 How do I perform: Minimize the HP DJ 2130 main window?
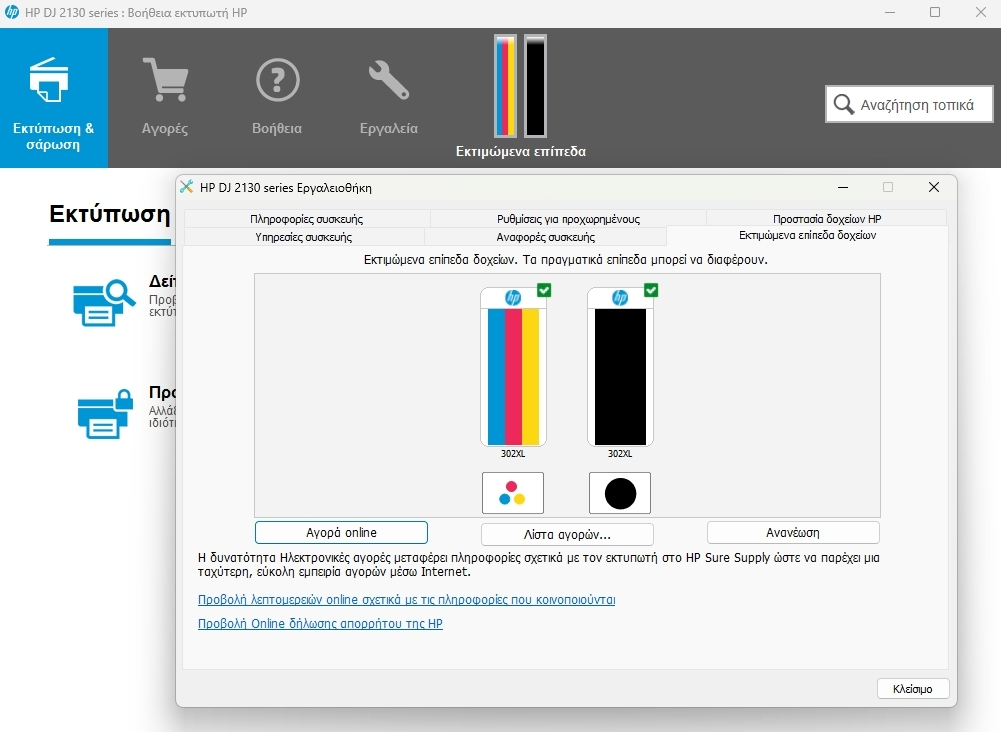(890, 12)
